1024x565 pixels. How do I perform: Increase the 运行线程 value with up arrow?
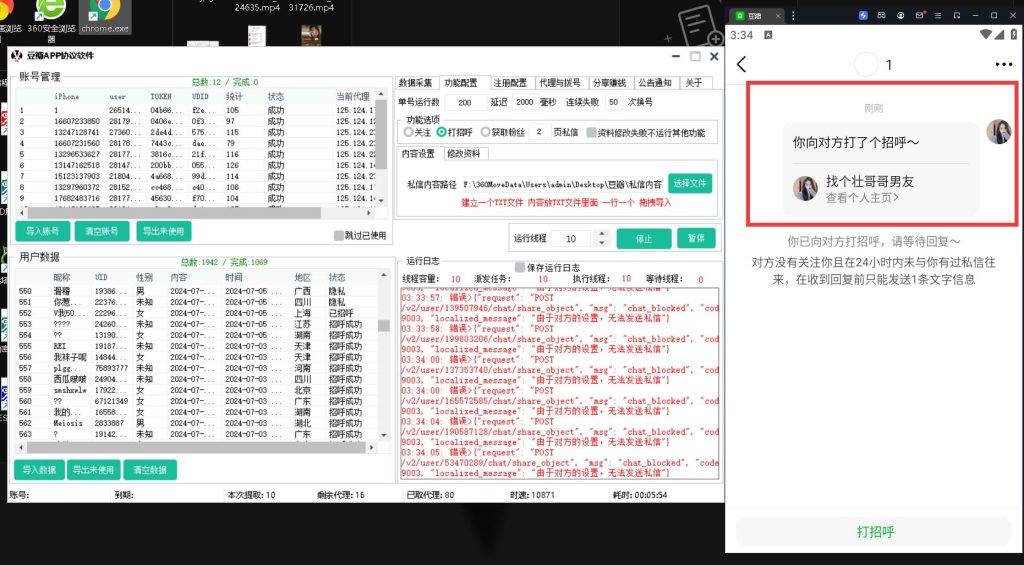tap(600, 234)
